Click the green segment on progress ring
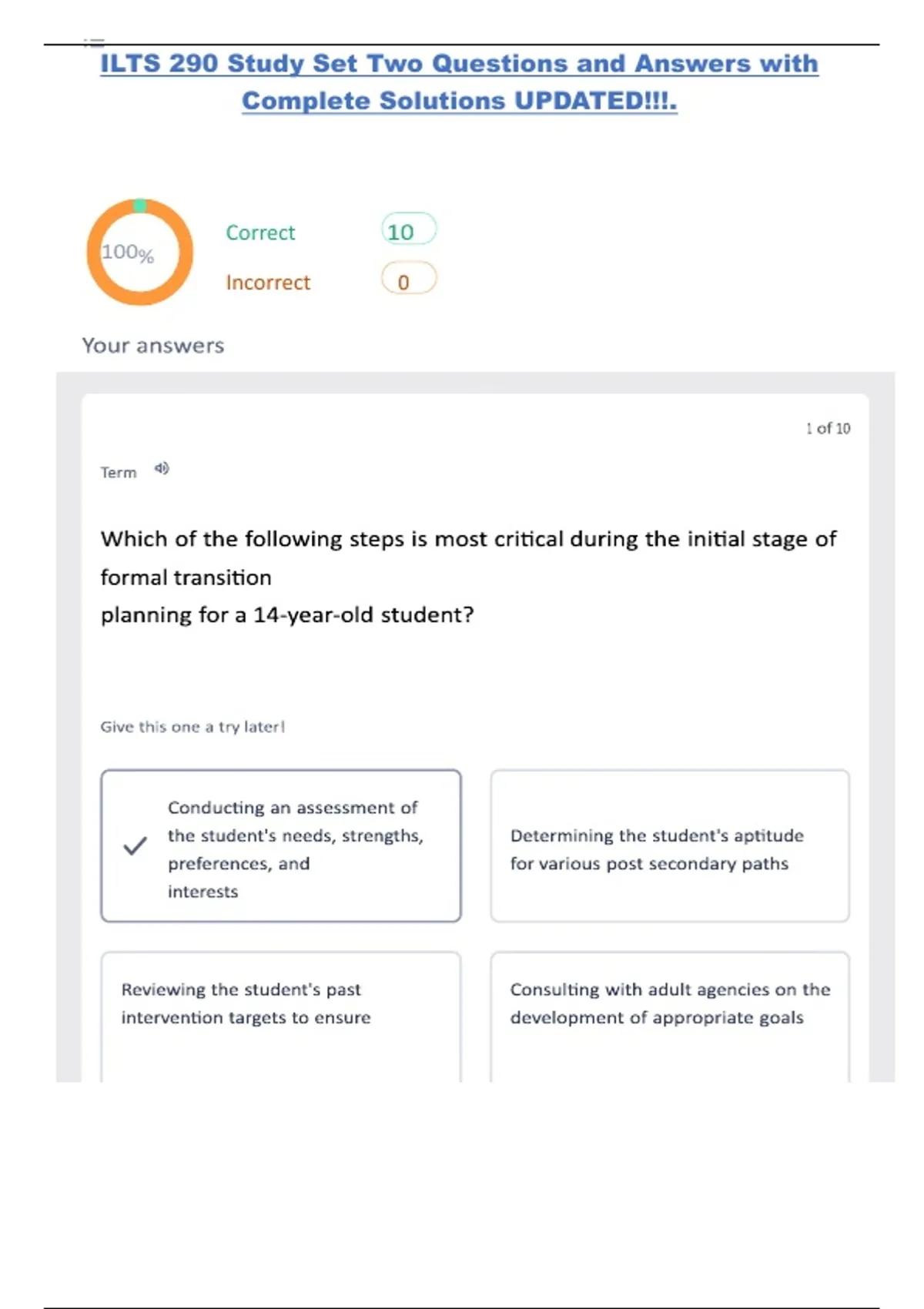 139,205
